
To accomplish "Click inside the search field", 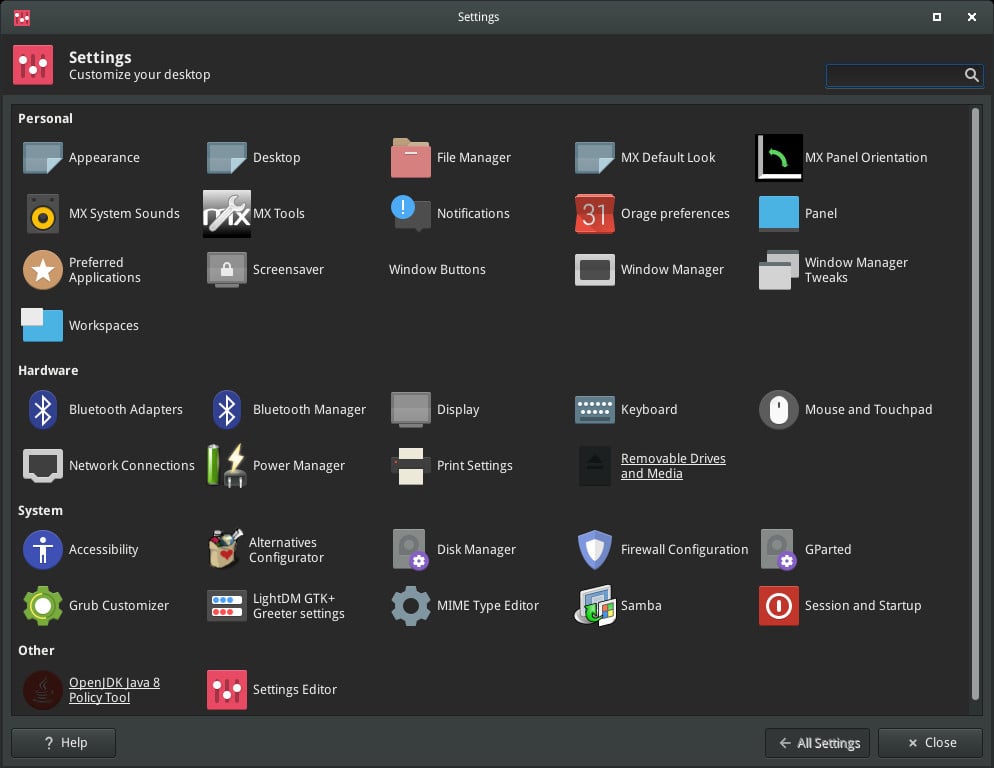I will (x=895, y=75).
